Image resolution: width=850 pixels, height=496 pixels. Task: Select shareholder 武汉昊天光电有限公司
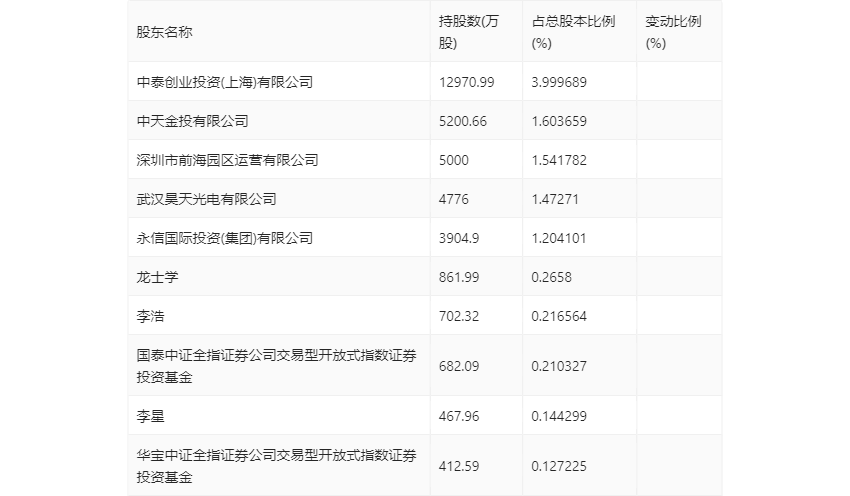click(206, 199)
